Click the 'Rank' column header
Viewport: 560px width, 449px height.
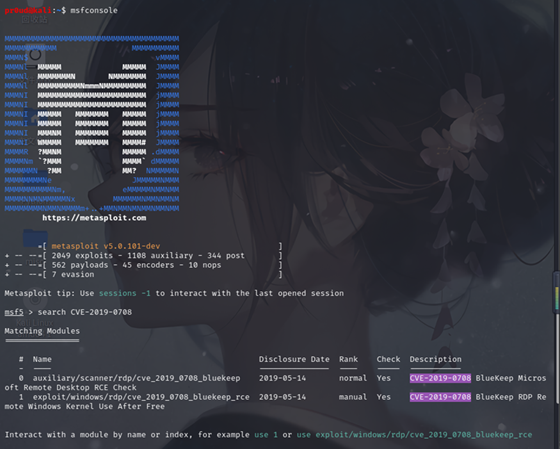coord(348,359)
